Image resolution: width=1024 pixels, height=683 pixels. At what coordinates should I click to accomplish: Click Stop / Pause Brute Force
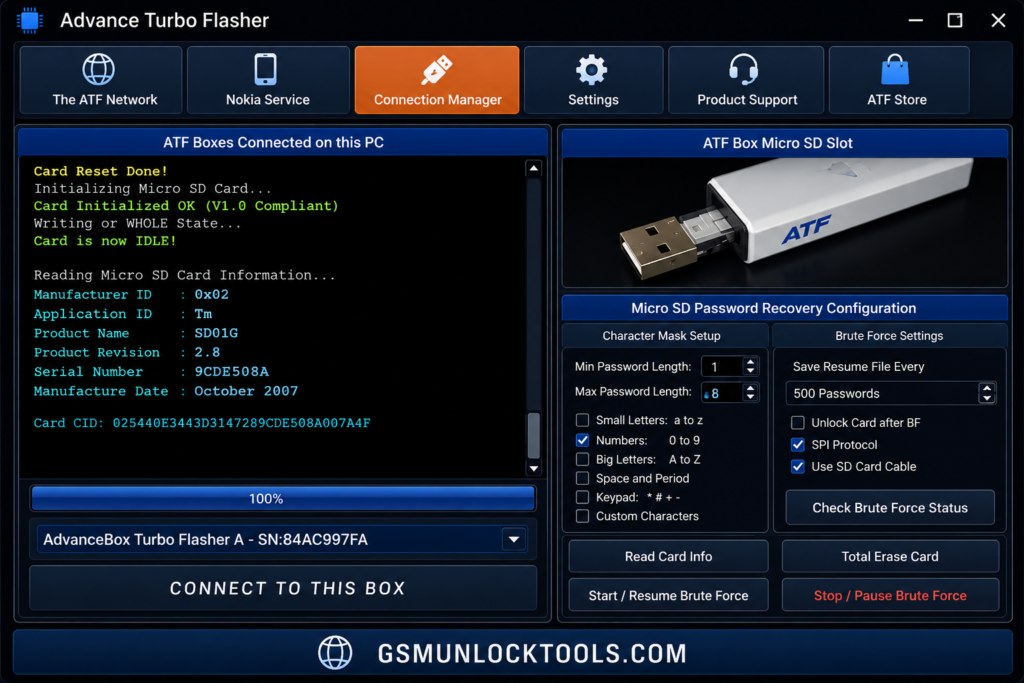coord(889,596)
